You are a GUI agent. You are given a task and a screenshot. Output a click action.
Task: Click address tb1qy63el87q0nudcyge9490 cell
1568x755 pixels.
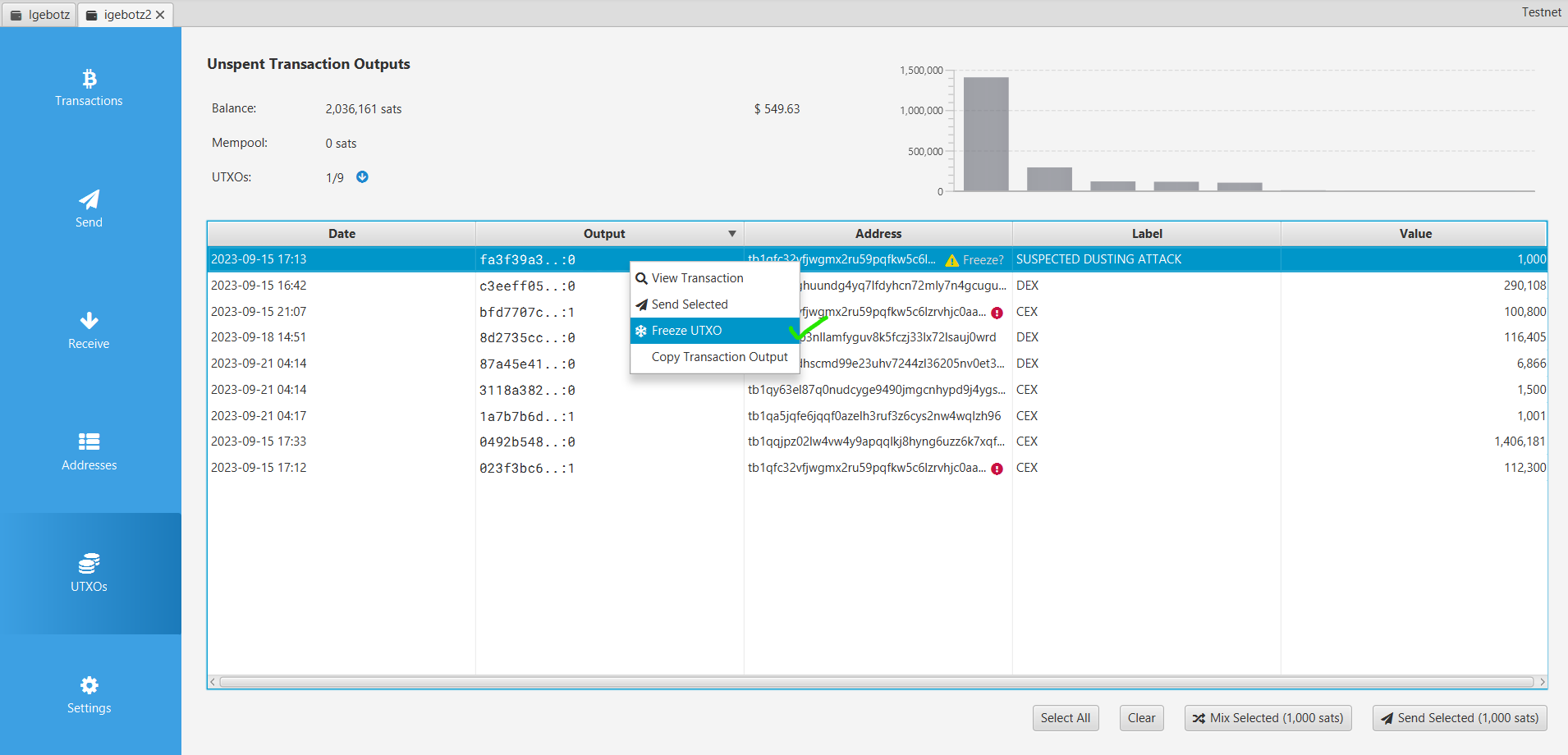click(x=878, y=390)
